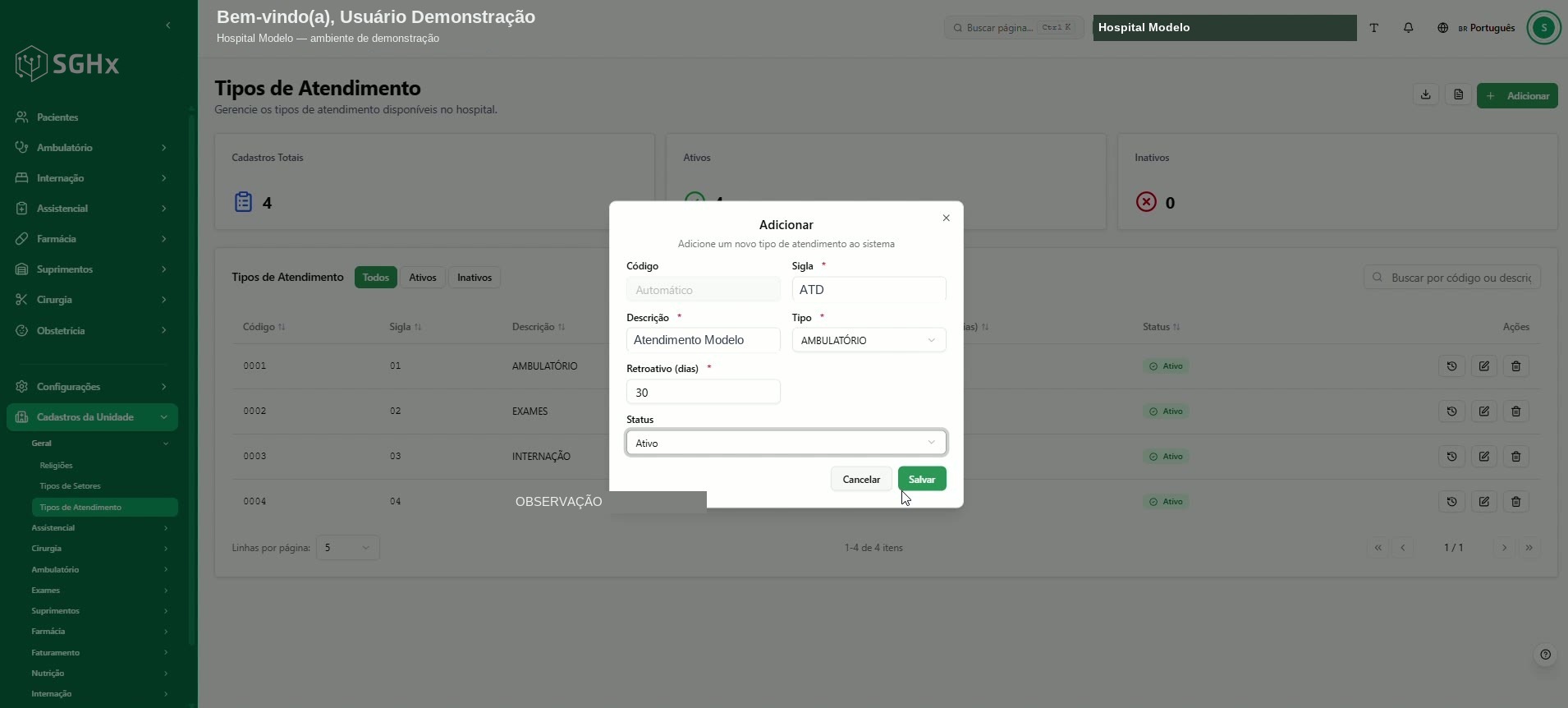Open Pacientes in the sidebar
The image size is (1568, 708).
92,117
